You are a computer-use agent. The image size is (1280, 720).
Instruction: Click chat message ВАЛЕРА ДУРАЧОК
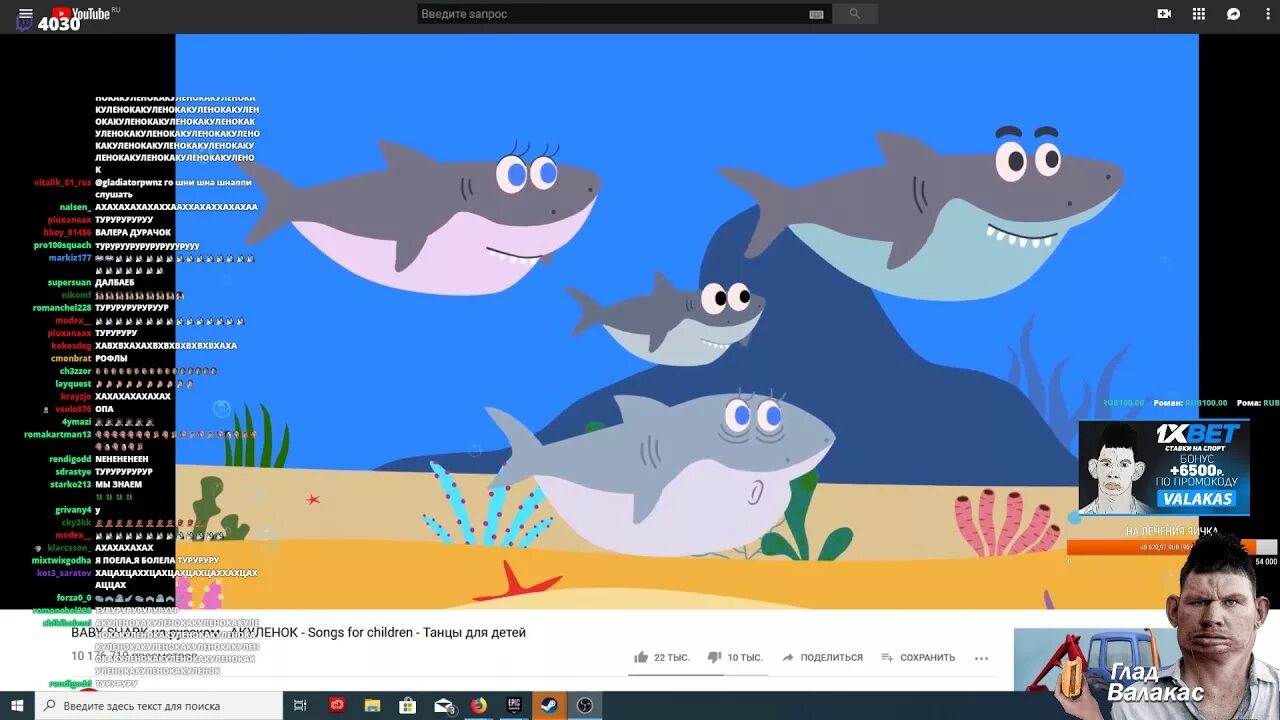tap(133, 232)
